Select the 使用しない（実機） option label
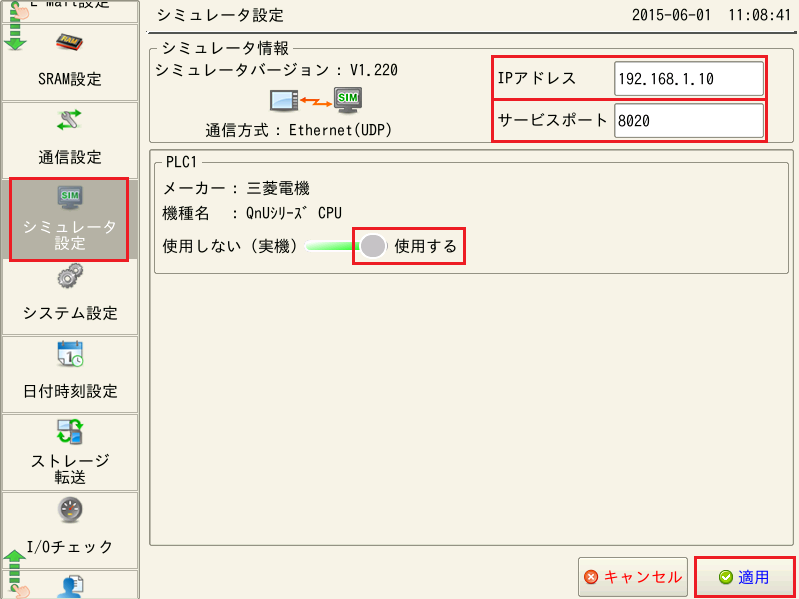Screen dimensions: 799x599 point(230,246)
